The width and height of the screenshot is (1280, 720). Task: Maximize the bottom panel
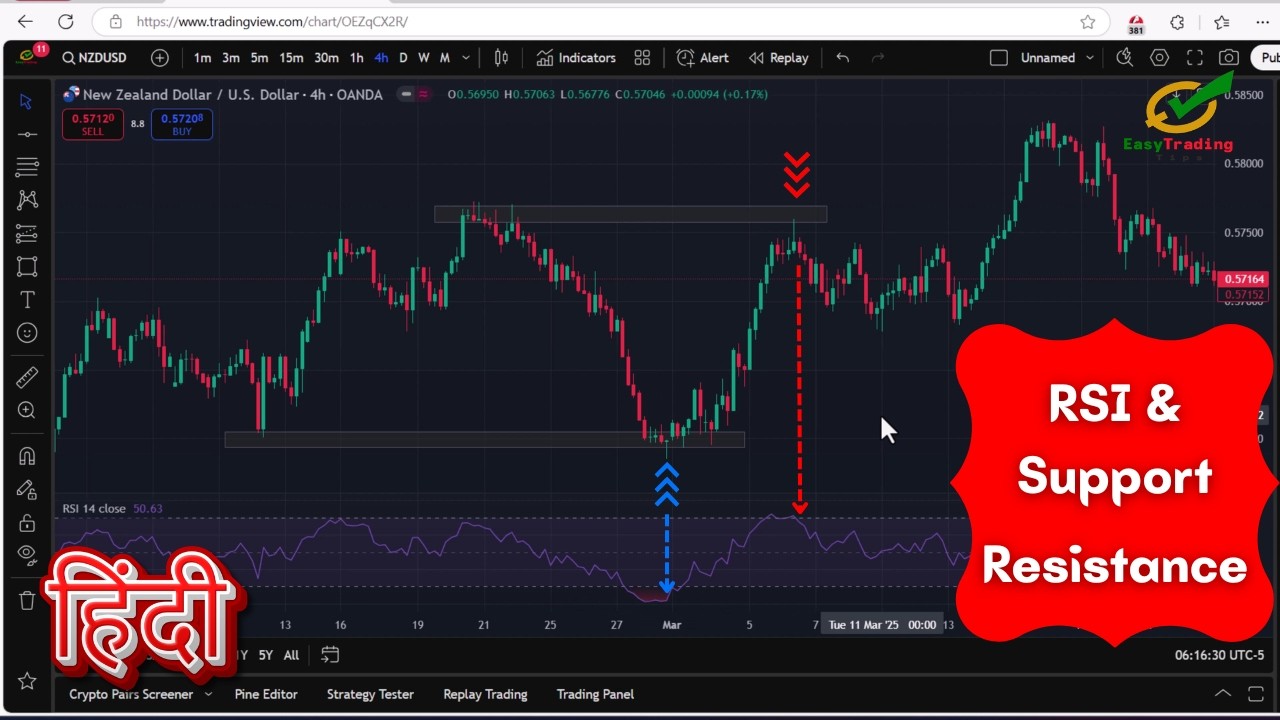[x=1256, y=693]
